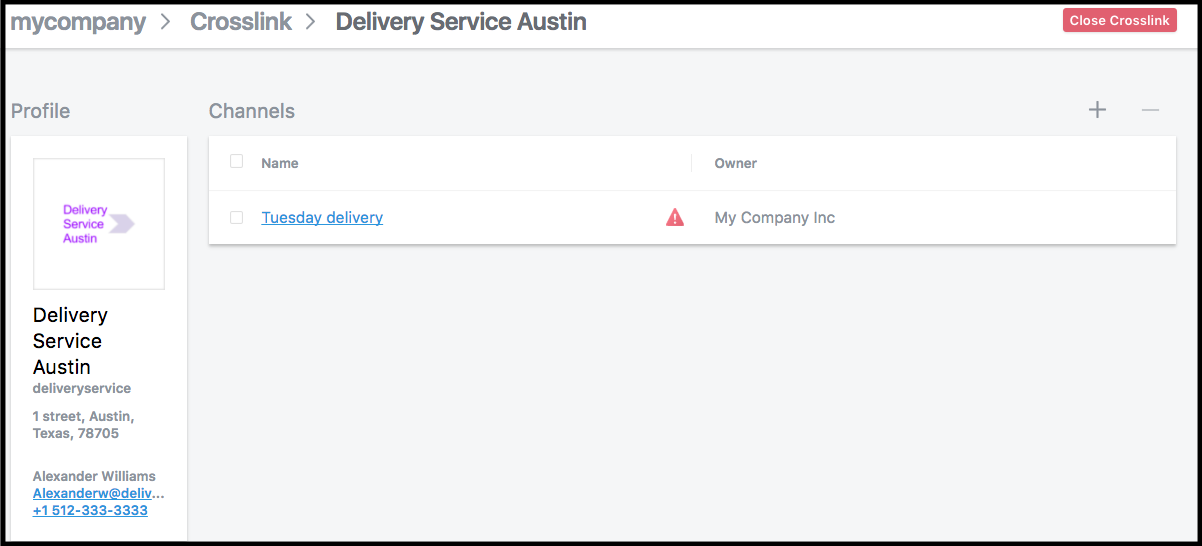This screenshot has width=1202, height=546.
Task: Go to mycompany in the breadcrumb
Action: [x=78, y=22]
